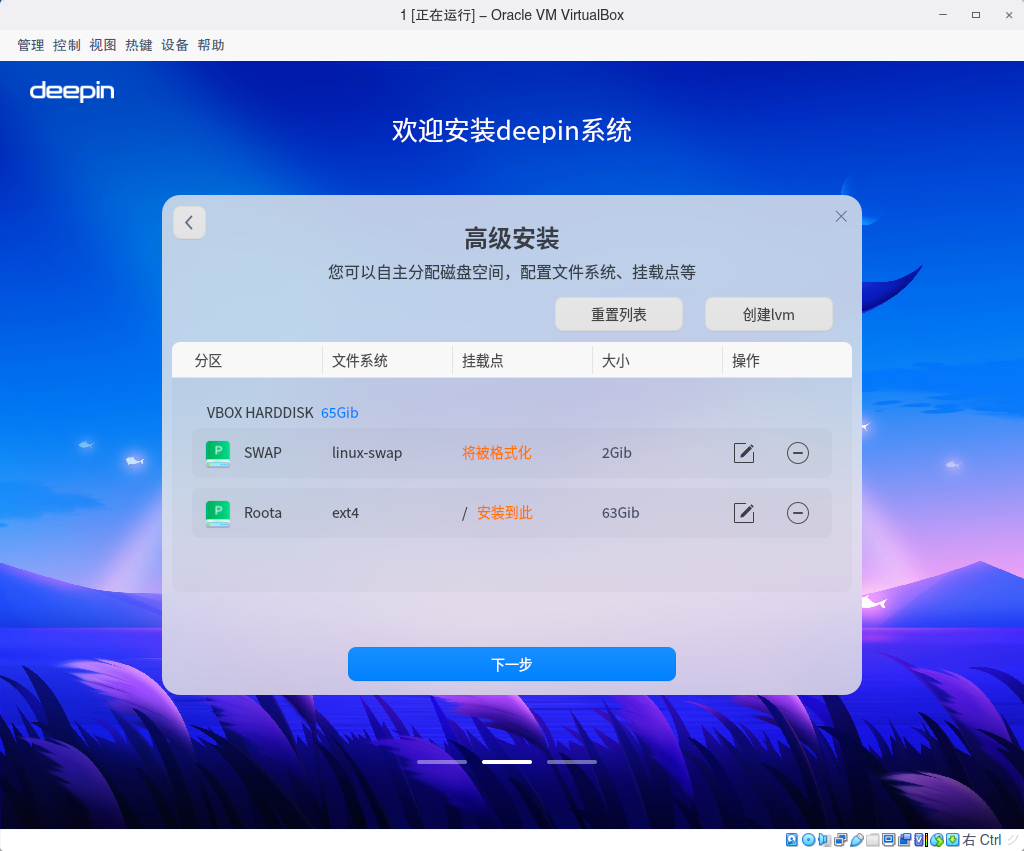Open VirtualBox display status icon
1024x851 pixels.
click(x=889, y=840)
